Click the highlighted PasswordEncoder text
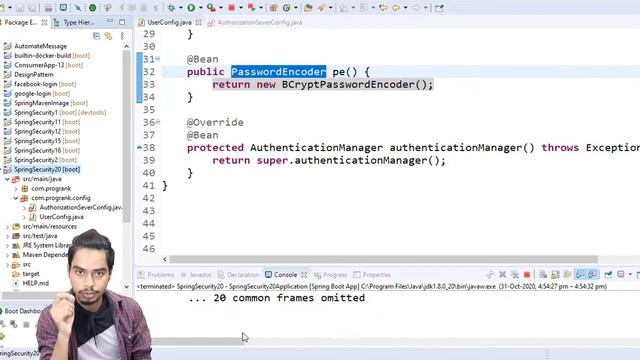640x360 pixels. (278, 72)
